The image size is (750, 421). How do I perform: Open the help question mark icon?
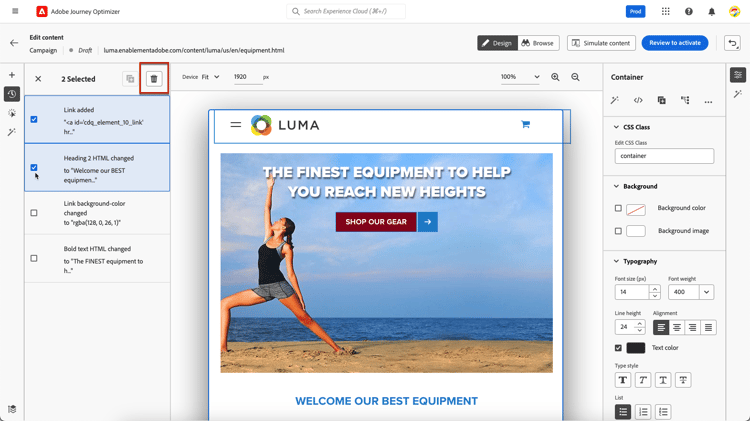click(x=688, y=11)
